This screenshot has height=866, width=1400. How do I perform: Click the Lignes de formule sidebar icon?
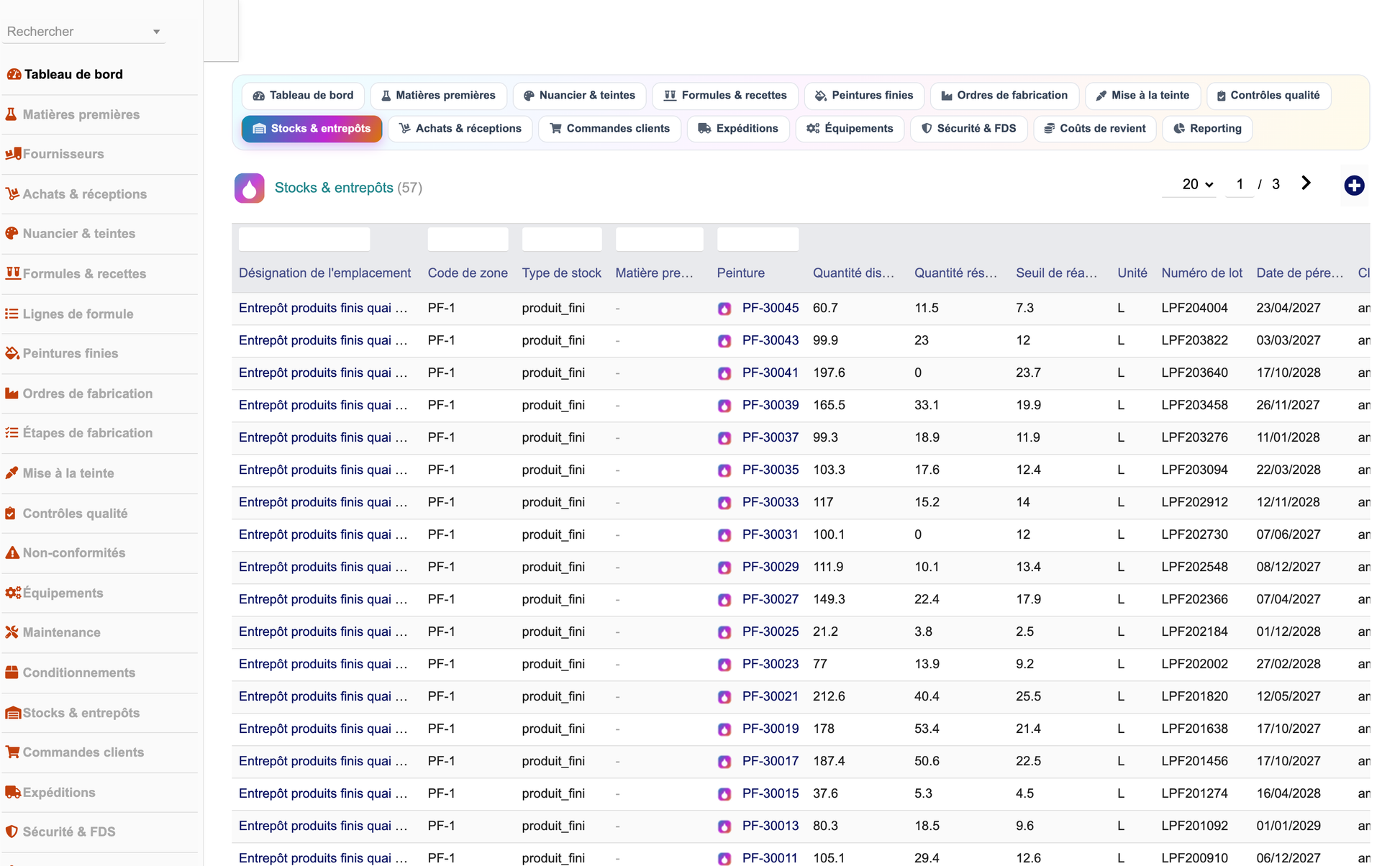pos(12,314)
